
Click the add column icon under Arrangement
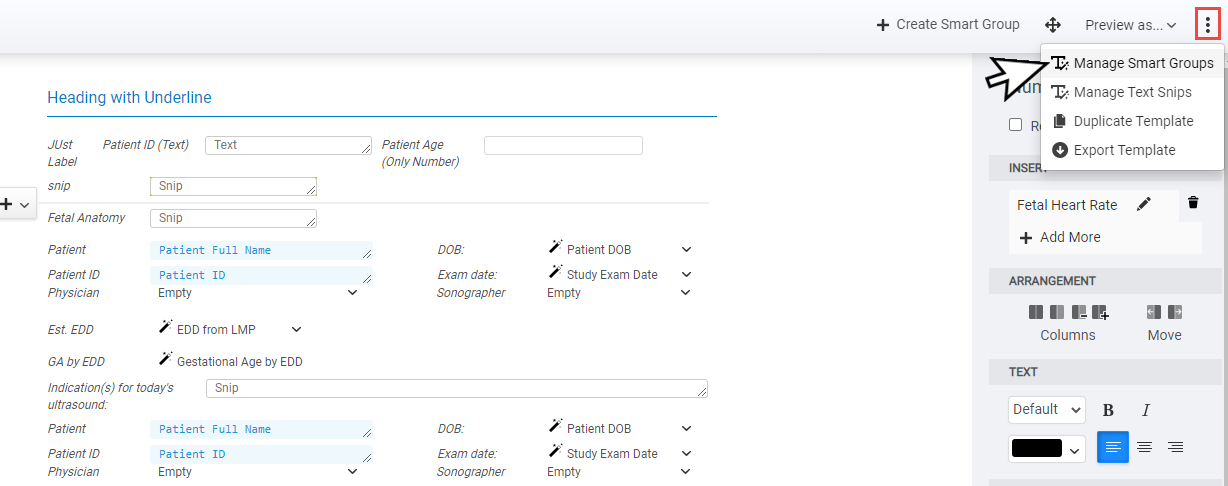point(1100,312)
